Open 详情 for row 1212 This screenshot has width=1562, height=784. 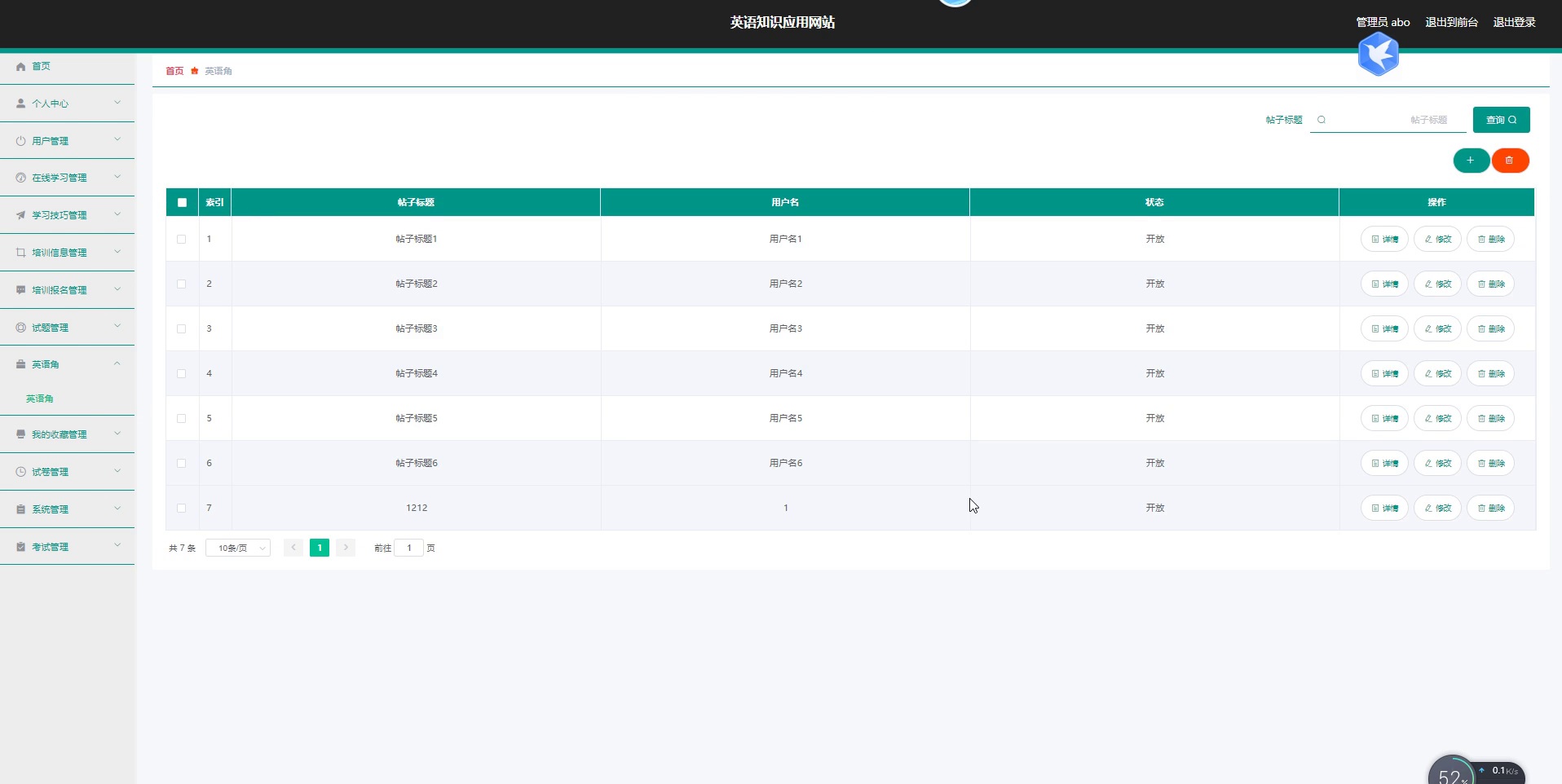click(x=1384, y=508)
